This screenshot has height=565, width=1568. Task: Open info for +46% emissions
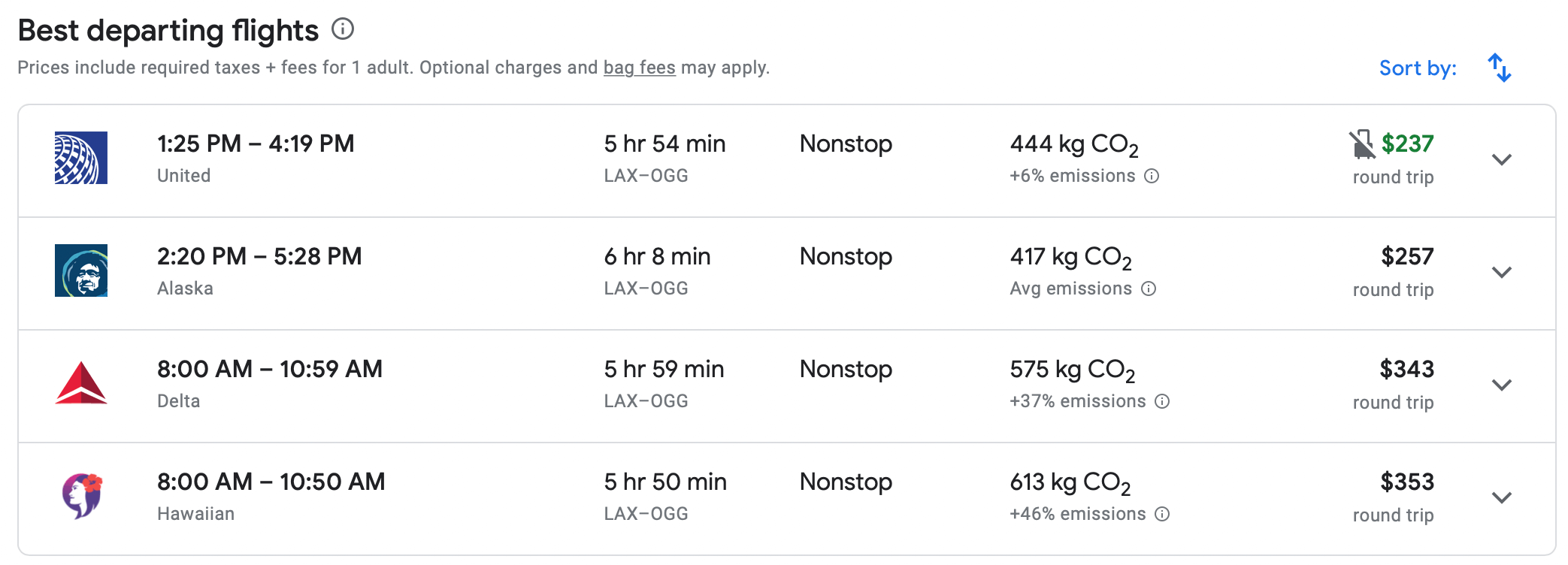coord(1162,514)
